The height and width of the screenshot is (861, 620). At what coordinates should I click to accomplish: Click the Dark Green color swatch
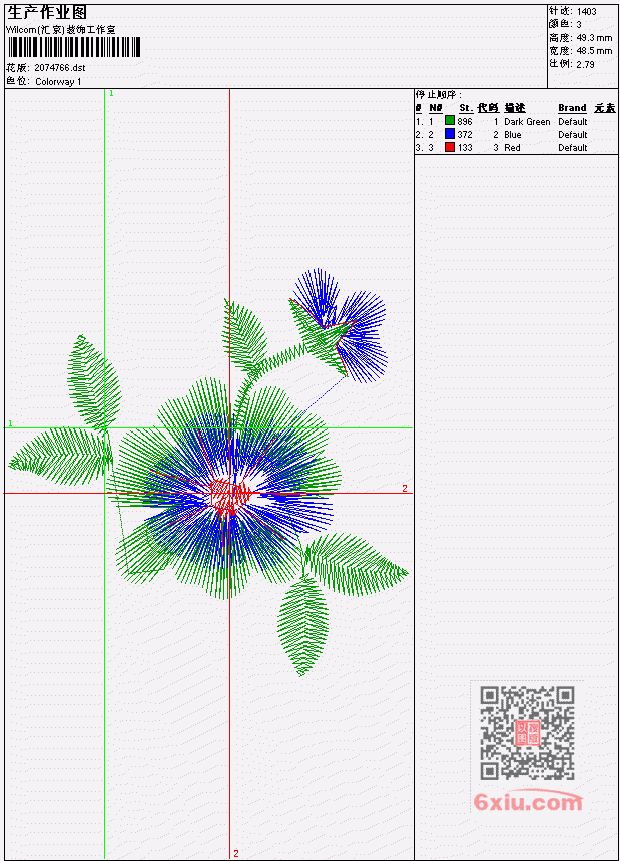click(x=450, y=121)
